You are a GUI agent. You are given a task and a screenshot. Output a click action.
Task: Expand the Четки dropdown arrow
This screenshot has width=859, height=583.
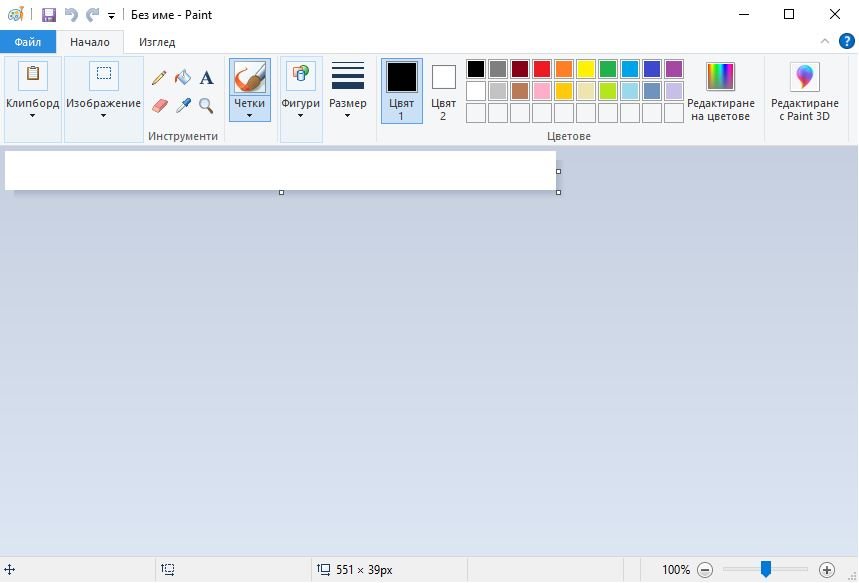[249, 116]
